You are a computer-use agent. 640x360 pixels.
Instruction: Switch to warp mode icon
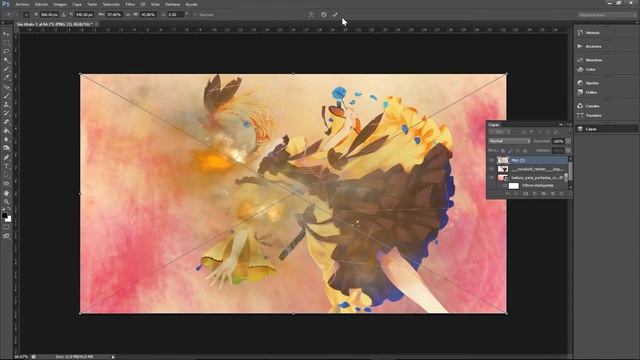pyautogui.click(x=311, y=14)
